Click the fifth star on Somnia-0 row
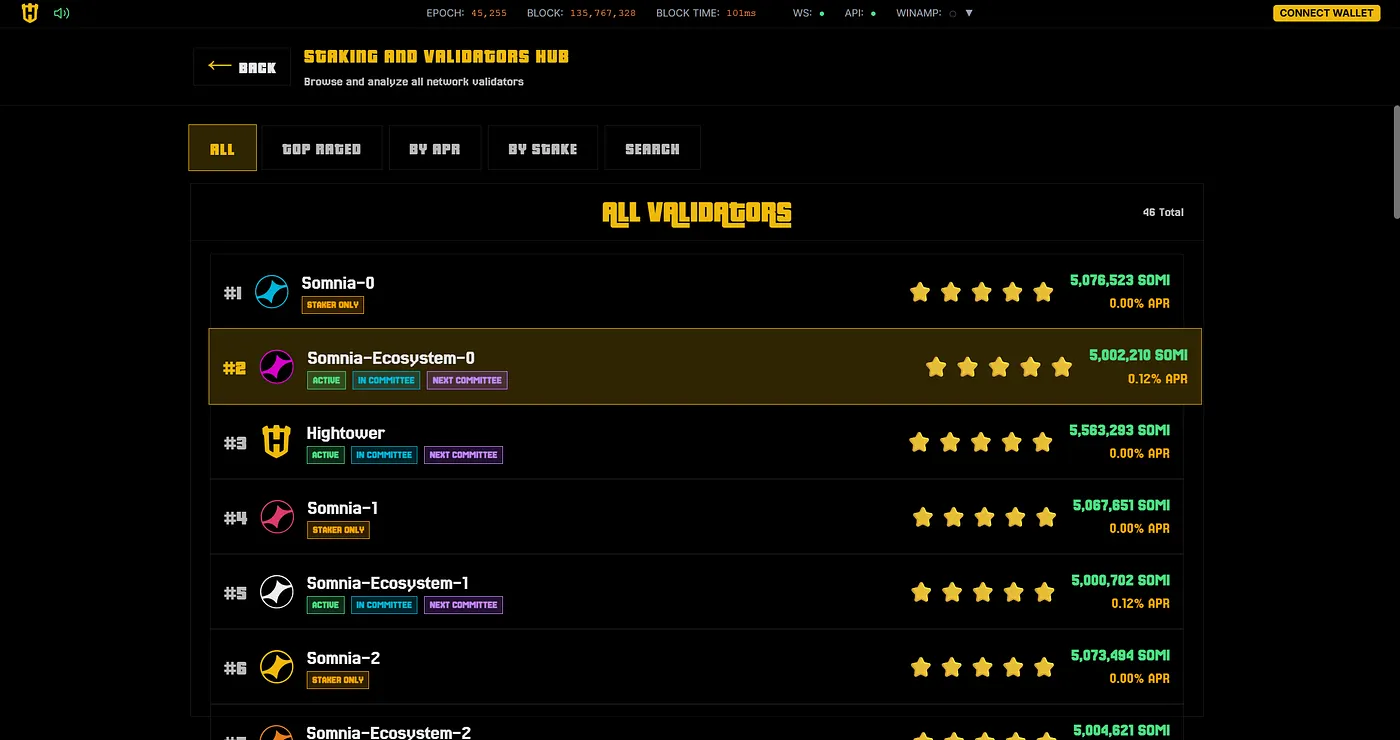The height and width of the screenshot is (740, 1400). [1043, 292]
